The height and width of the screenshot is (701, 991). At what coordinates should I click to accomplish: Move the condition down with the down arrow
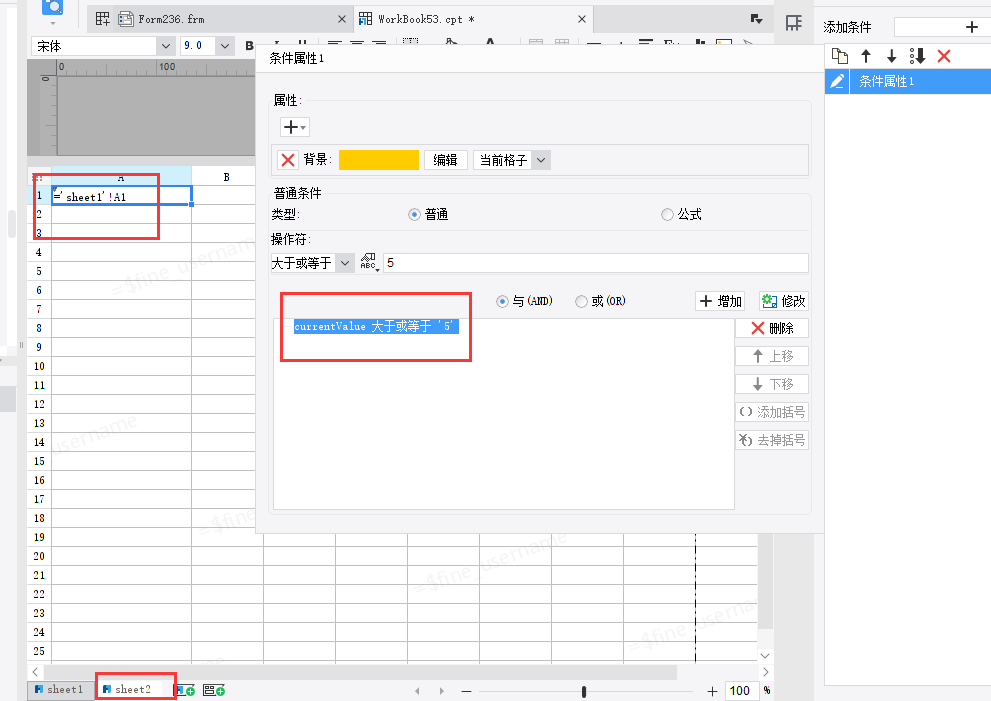coord(891,57)
